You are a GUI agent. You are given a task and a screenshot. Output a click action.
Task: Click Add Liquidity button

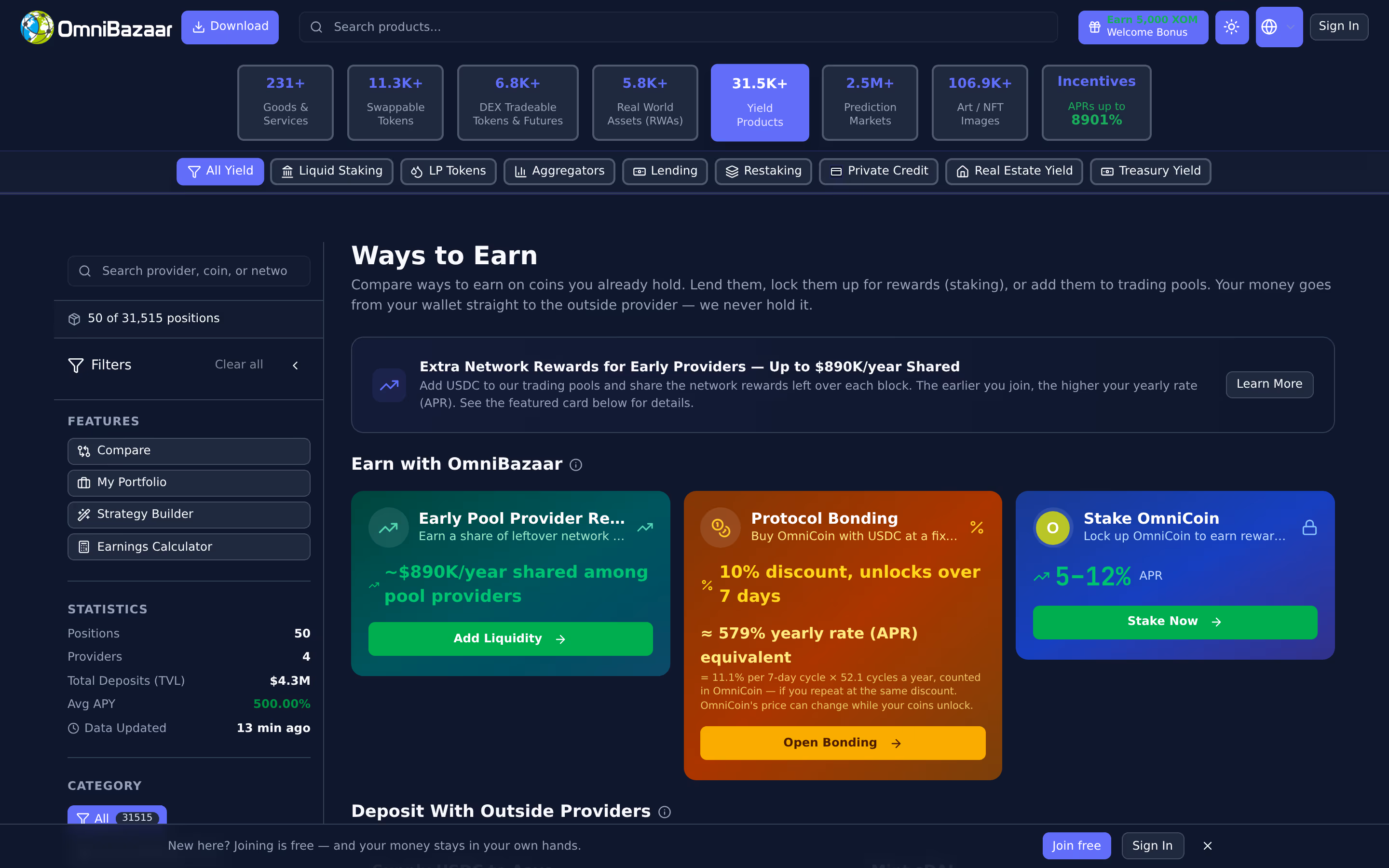pyautogui.click(x=510, y=638)
